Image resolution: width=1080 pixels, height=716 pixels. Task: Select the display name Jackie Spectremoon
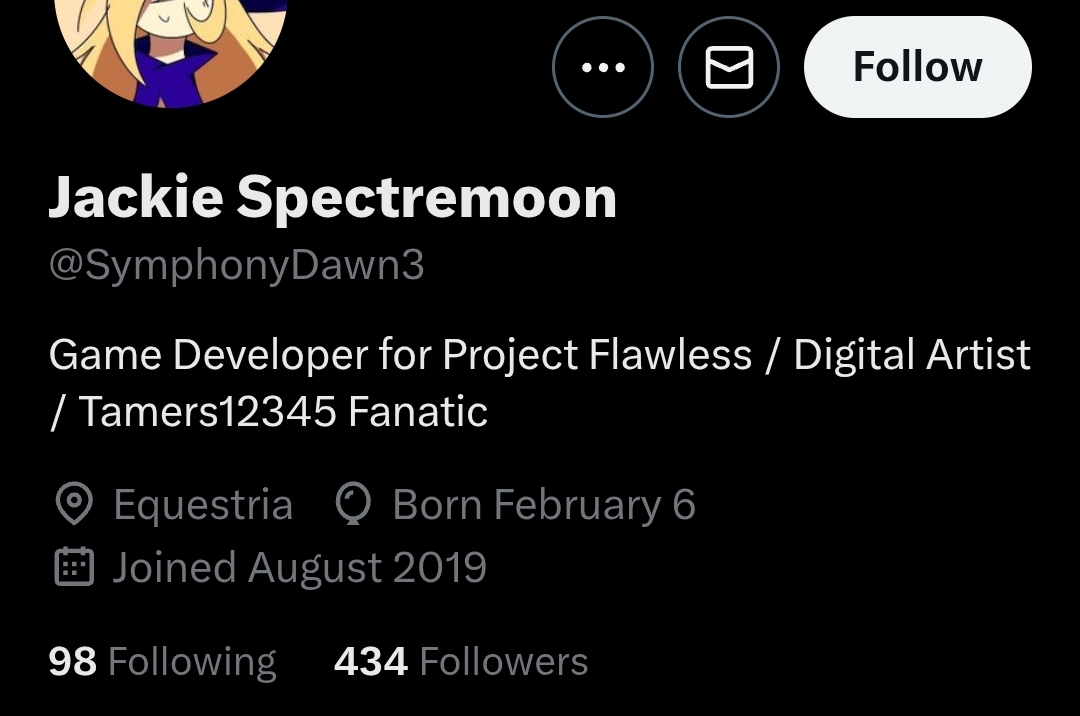pyautogui.click(x=333, y=198)
